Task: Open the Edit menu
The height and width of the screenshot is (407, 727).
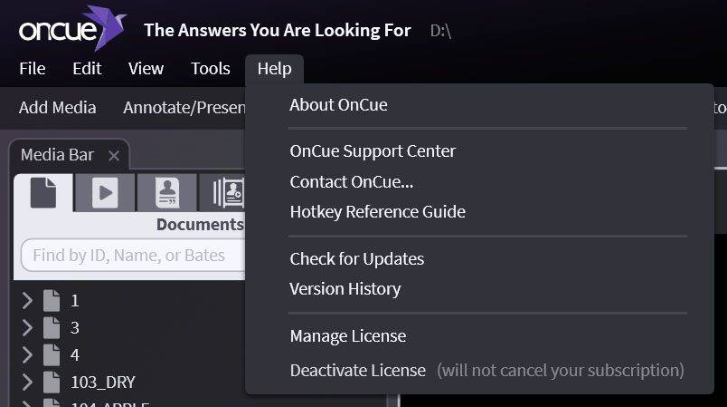Action: pos(87,69)
